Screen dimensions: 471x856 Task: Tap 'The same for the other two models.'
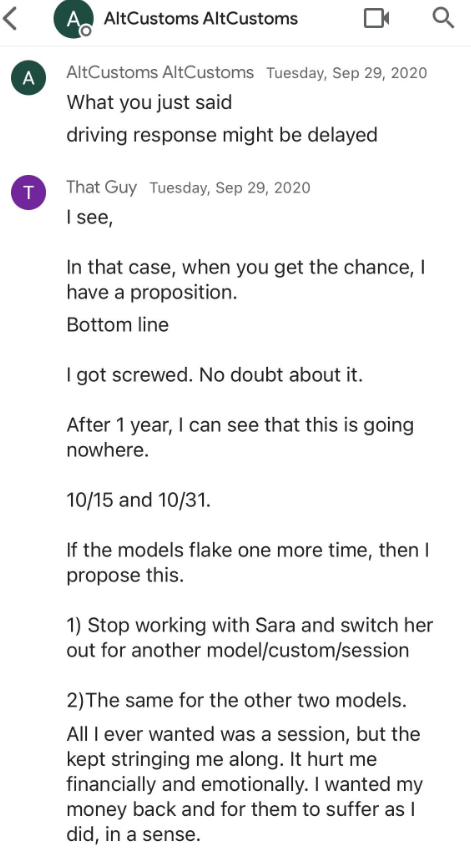point(236,701)
